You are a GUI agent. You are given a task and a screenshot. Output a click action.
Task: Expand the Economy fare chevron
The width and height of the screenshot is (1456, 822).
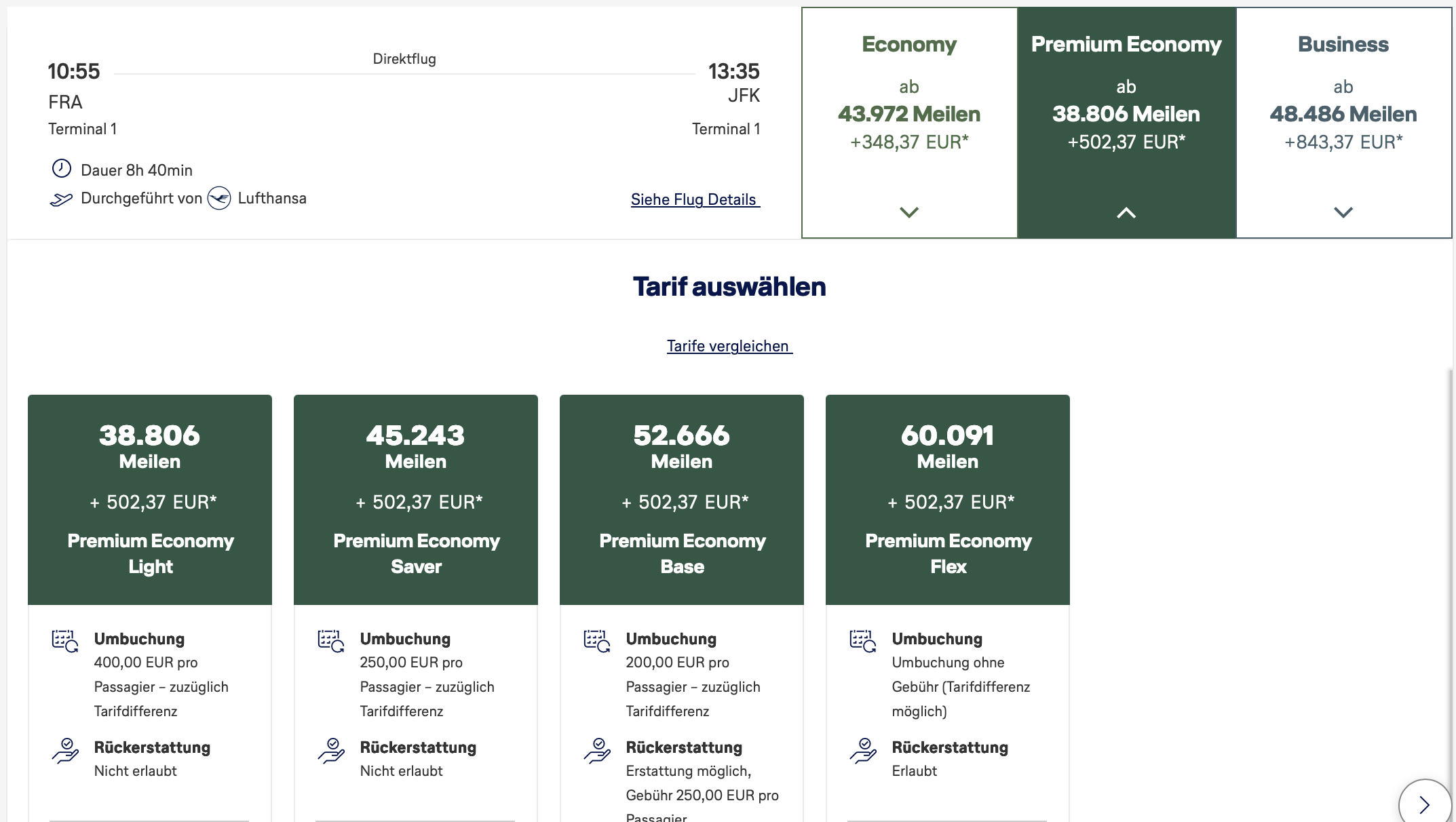coord(909,212)
